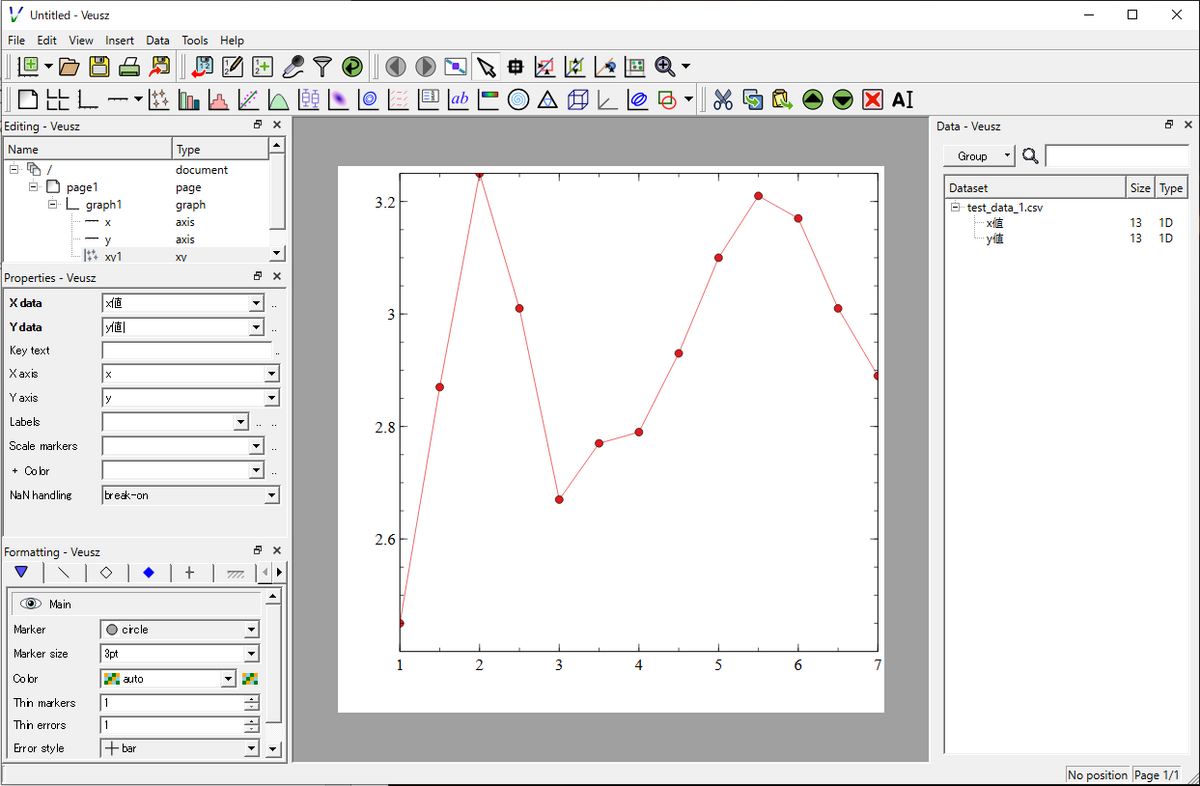The width and height of the screenshot is (1200, 786).
Task: Print using the printer icon
Action: point(129,67)
